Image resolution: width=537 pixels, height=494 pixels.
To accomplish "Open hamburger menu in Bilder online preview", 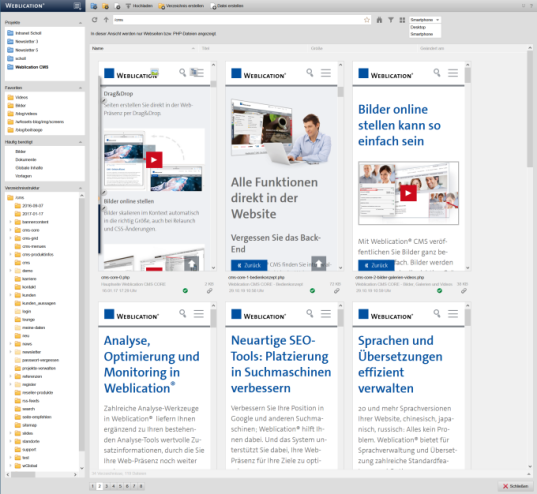I will click(x=453, y=73).
